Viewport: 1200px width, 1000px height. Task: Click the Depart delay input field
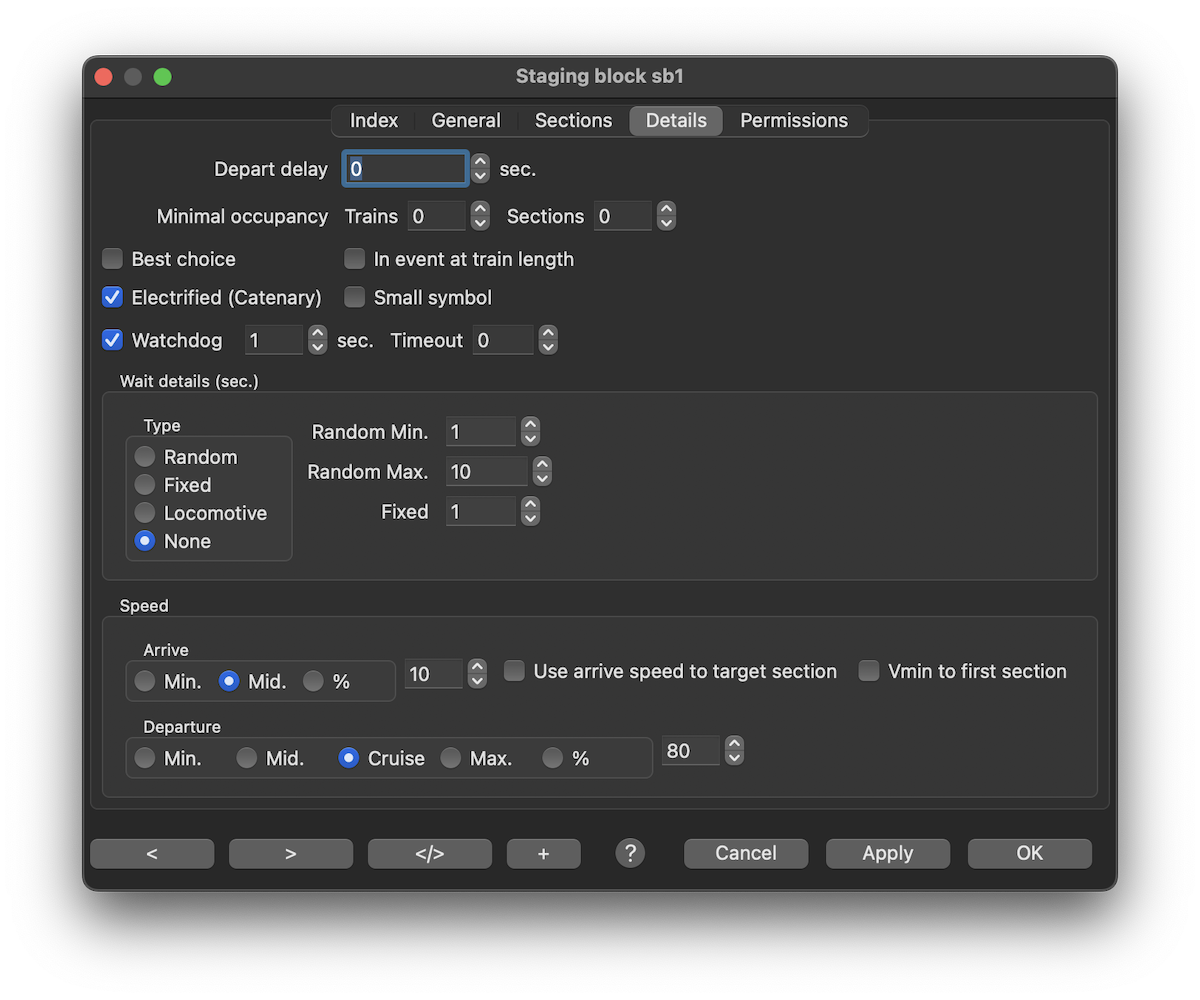click(405, 169)
